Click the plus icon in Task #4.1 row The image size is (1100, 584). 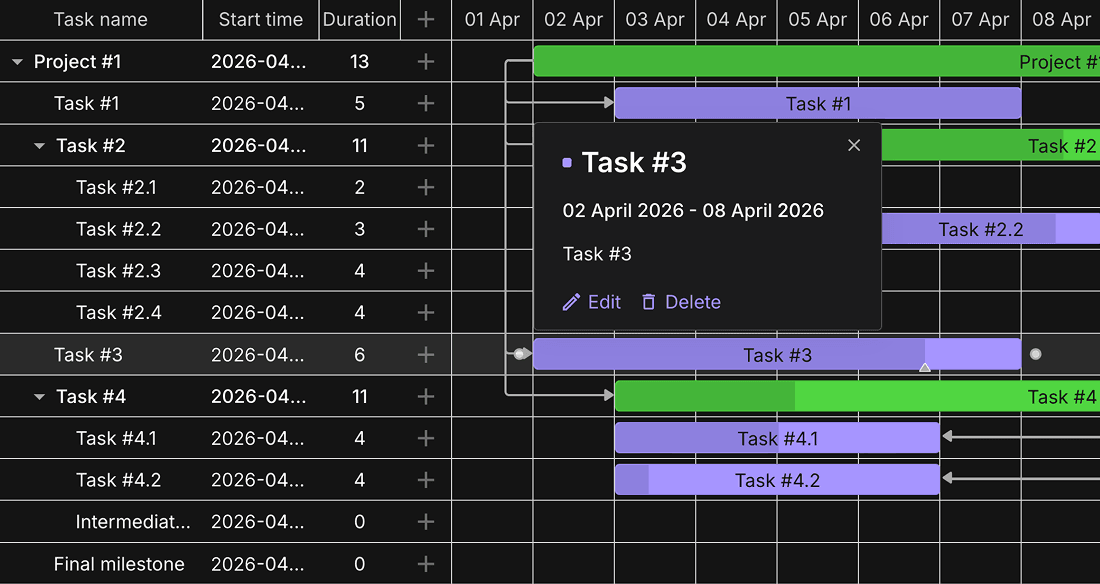pos(426,438)
